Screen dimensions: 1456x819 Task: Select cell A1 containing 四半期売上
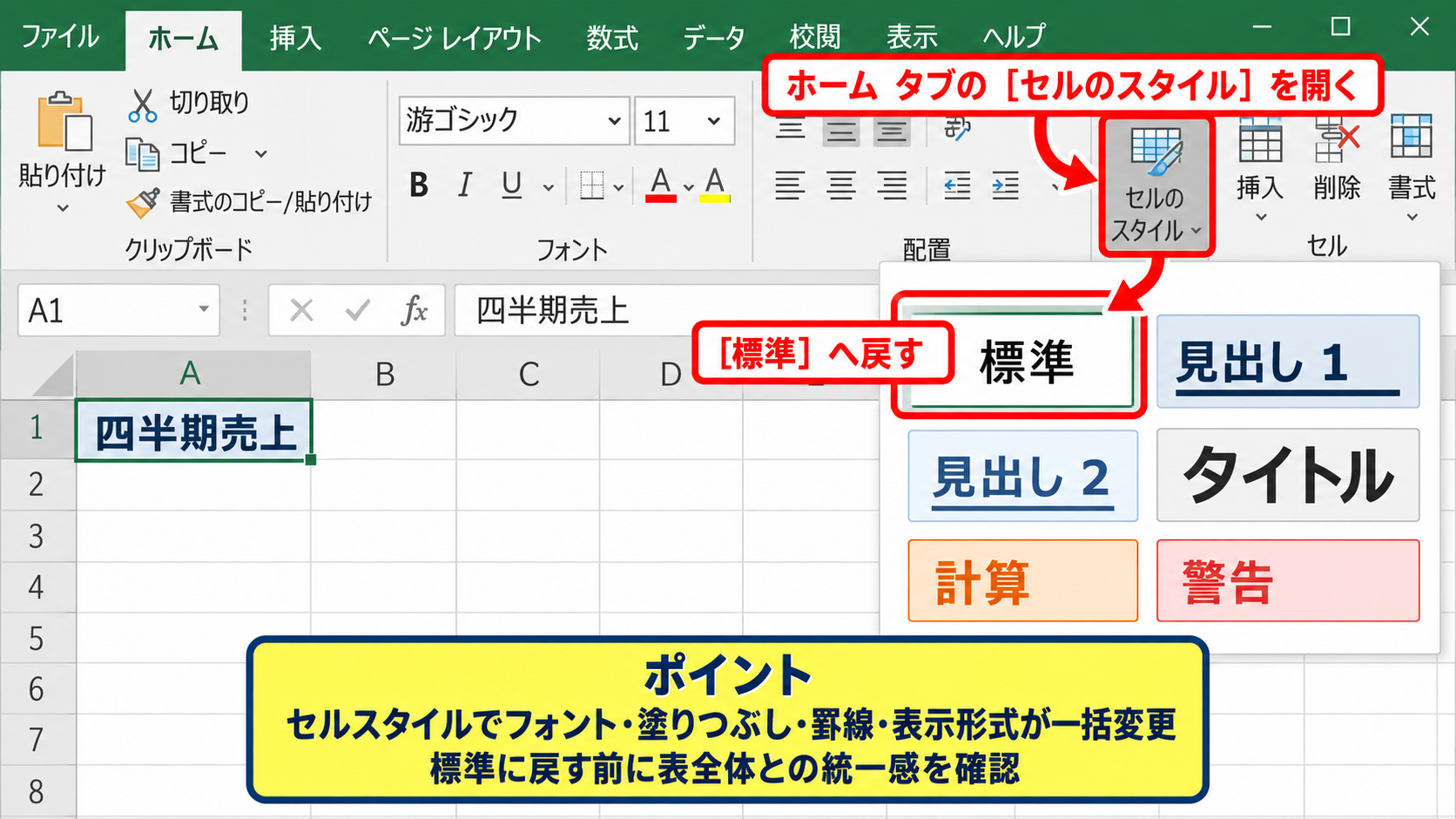[193, 430]
